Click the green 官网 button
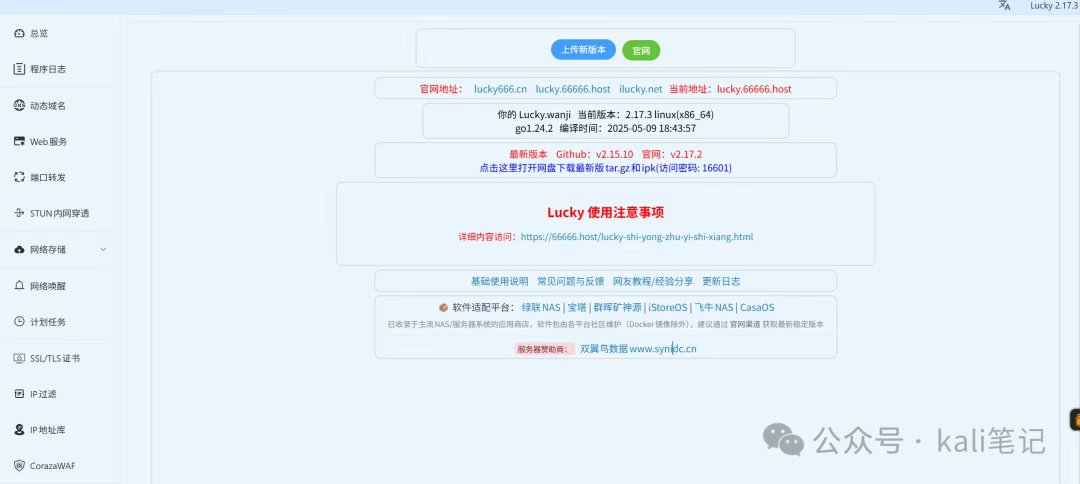 641,50
